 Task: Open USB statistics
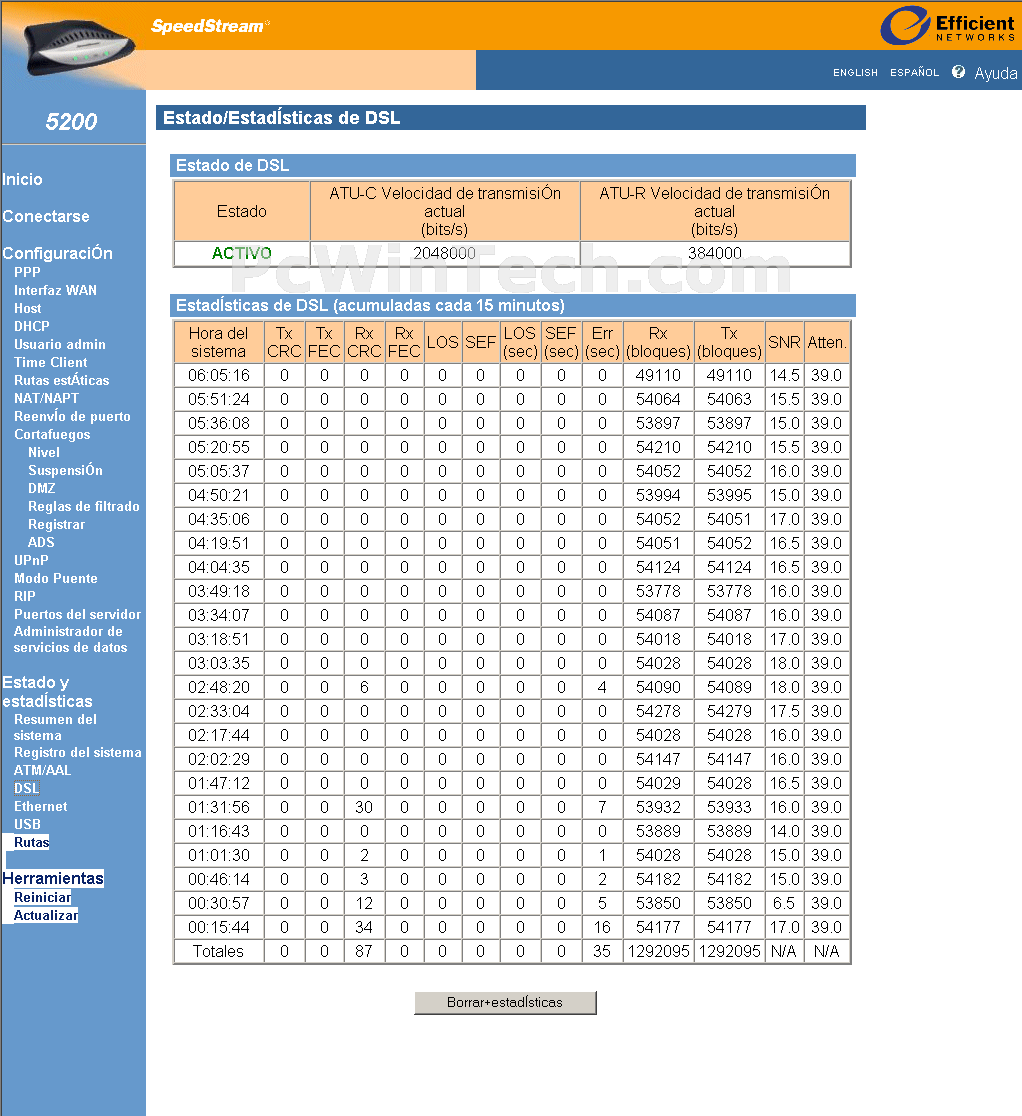tap(27, 824)
